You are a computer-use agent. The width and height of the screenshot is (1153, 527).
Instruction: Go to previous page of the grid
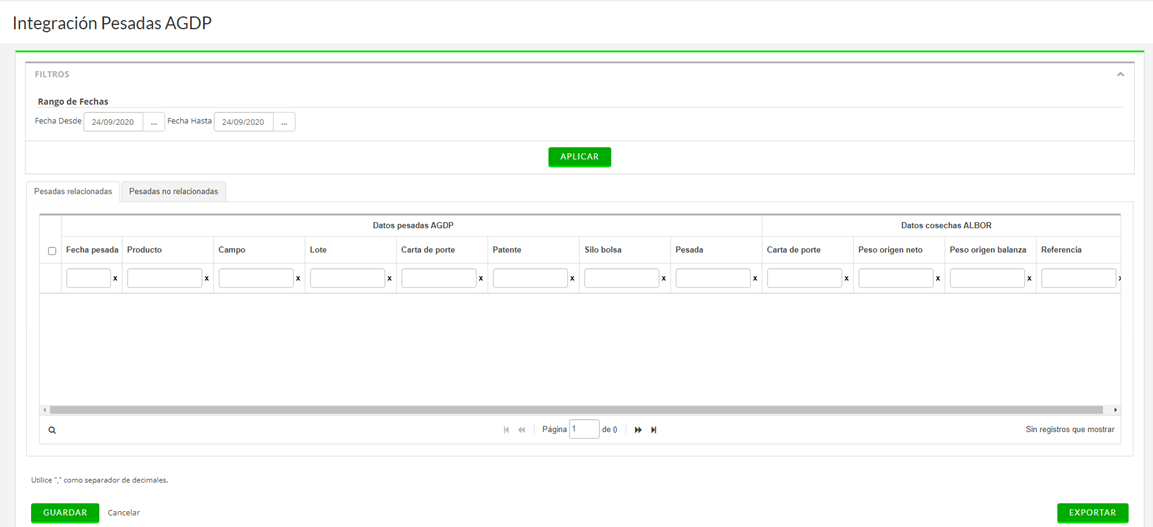tap(521, 430)
